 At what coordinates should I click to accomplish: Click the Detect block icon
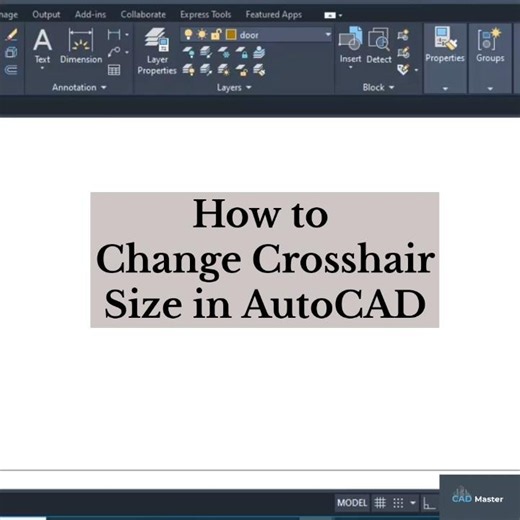coord(379,45)
